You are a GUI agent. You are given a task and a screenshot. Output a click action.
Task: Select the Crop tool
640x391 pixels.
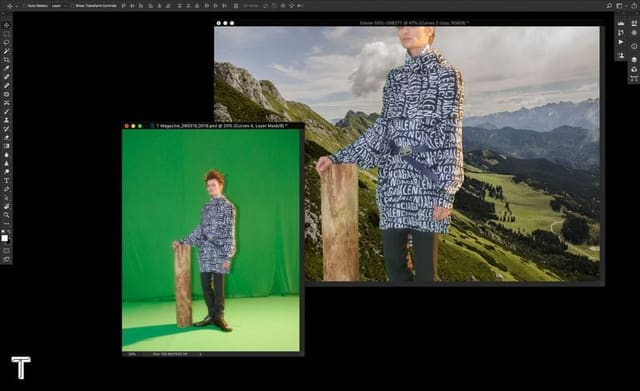(7, 60)
